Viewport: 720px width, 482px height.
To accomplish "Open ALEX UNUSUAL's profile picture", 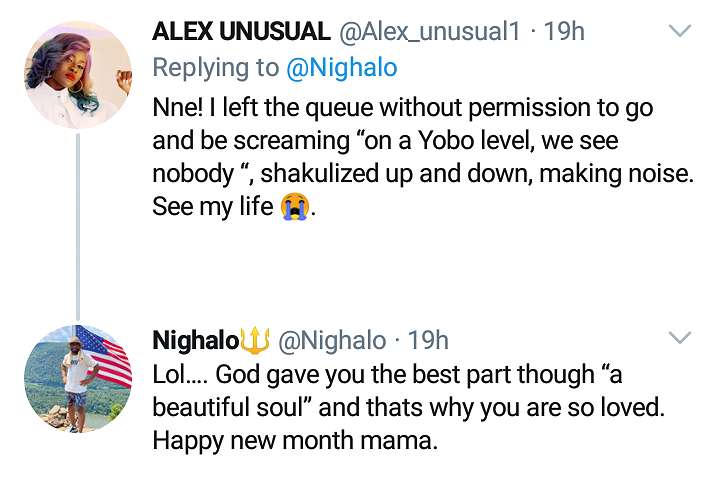I will [78, 75].
